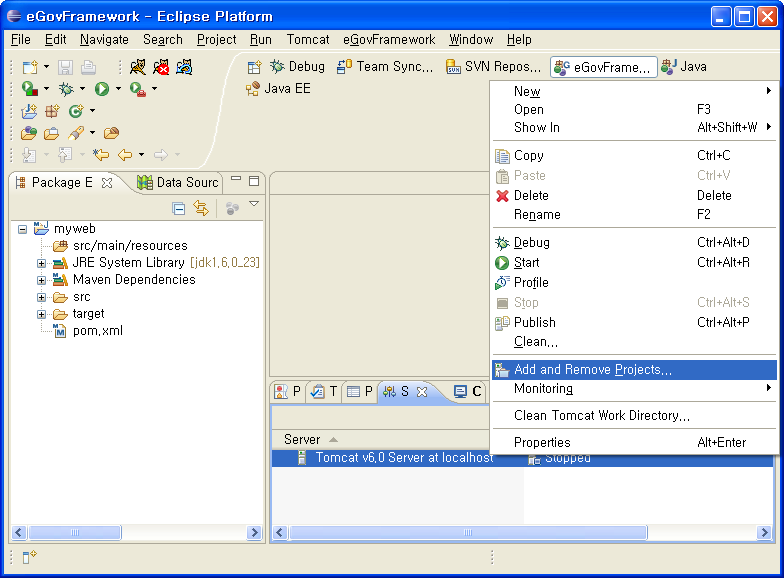This screenshot has height=578, width=784.
Task: Click the Back navigation arrow icon
Action: pos(125,154)
